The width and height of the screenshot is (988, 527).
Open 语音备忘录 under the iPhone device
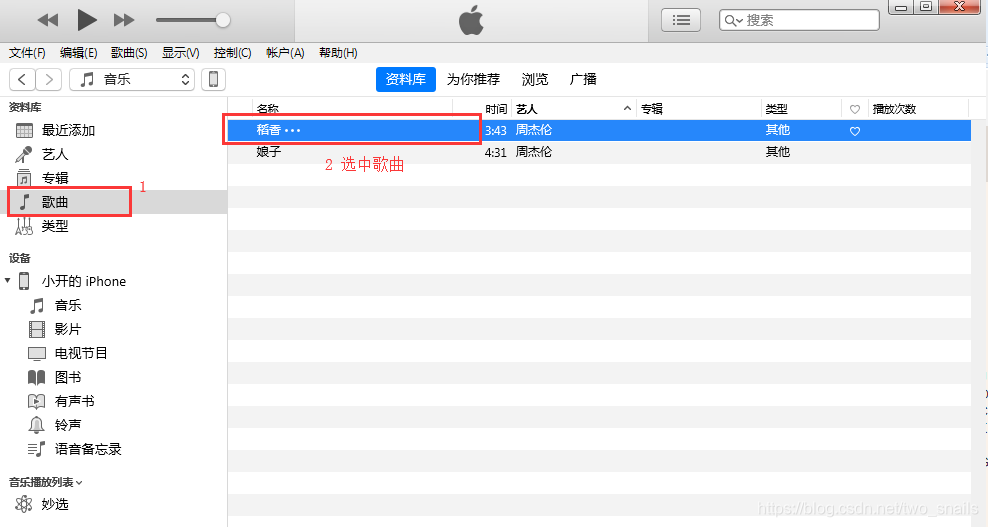(88, 449)
